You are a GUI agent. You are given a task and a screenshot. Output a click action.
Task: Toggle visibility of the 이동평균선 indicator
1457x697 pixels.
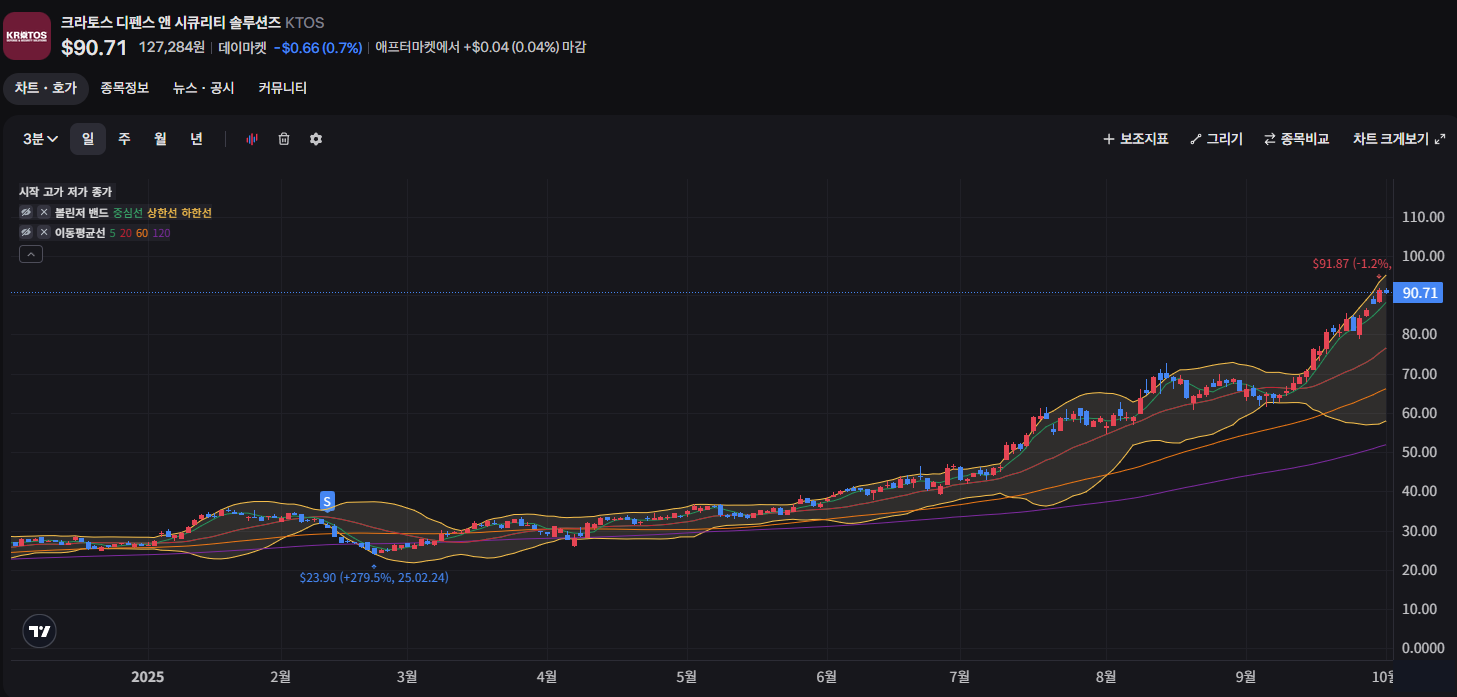click(27, 232)
